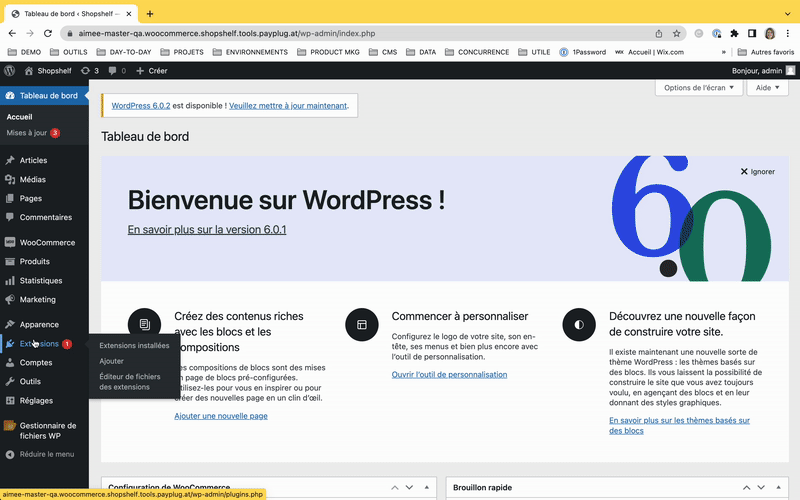The height and width of the screenshot is (500, 800).
Task: Open the Accueil | Wix.com bookmark
Action: pos(649,52)
